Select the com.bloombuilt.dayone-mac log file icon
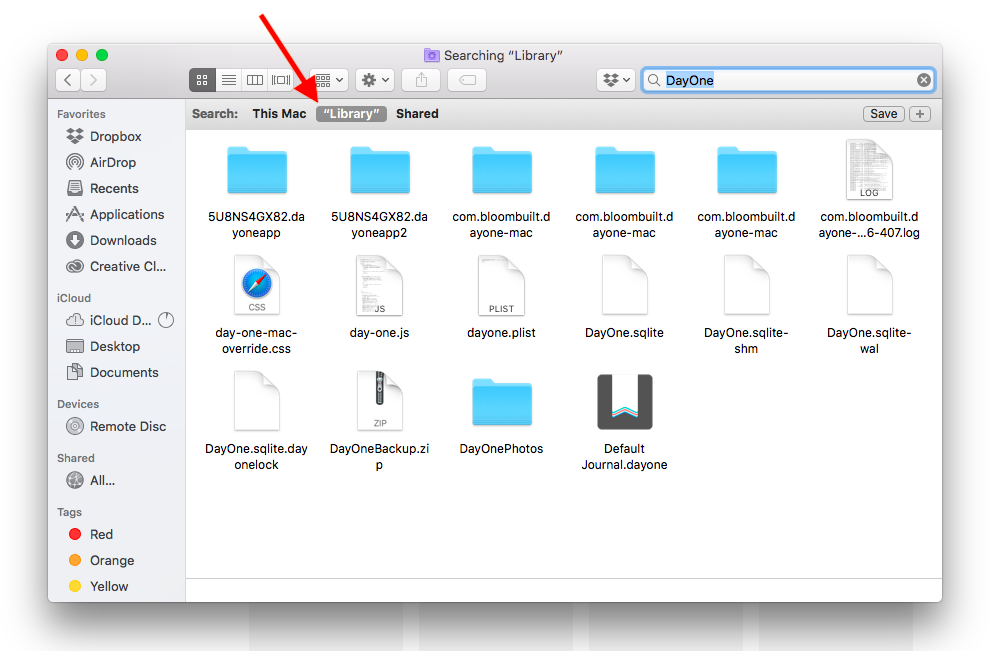 869,170
